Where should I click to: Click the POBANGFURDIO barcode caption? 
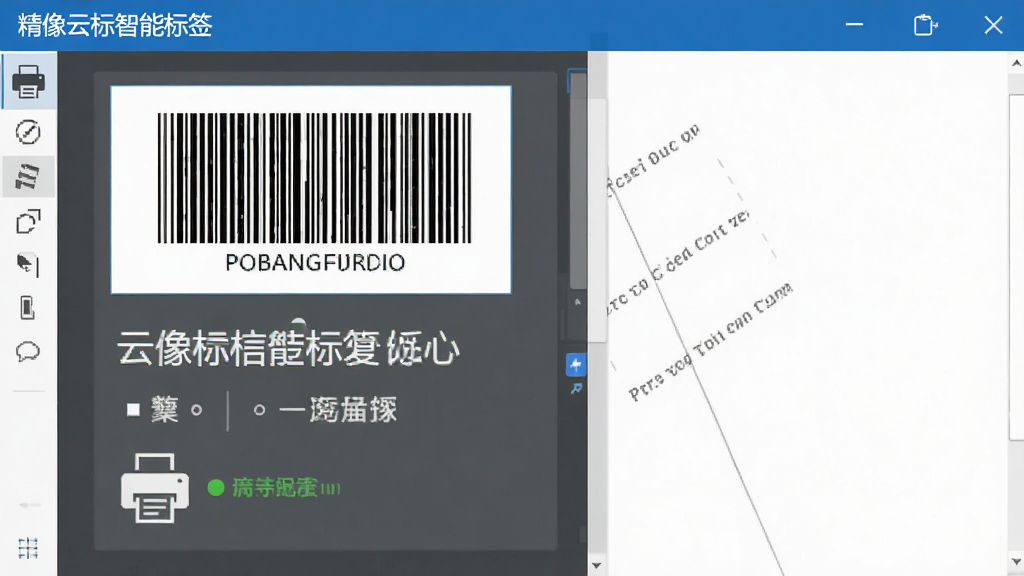[315, 263]
